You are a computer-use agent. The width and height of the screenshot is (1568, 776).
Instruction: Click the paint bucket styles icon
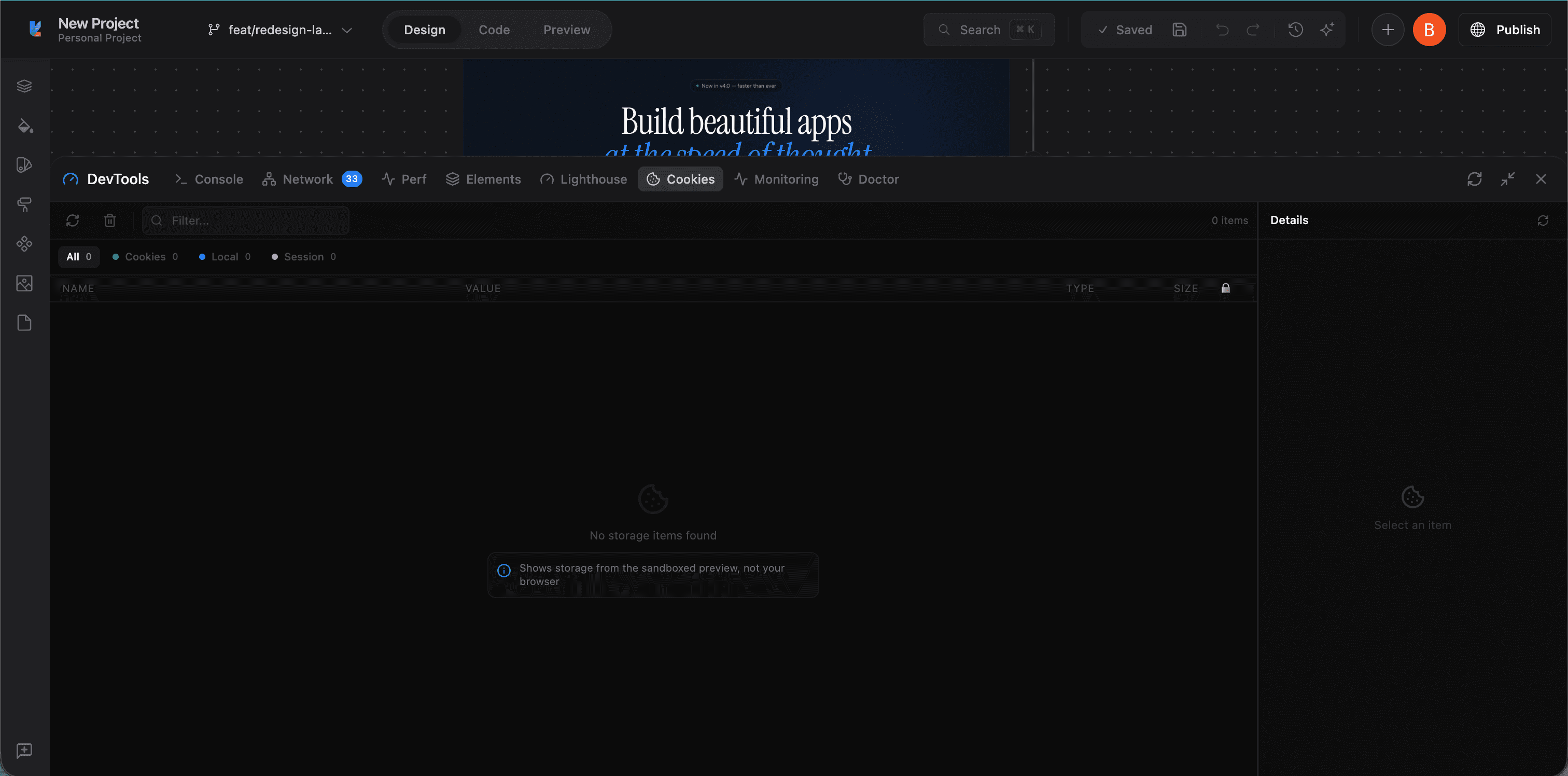[x=24, y=126]
